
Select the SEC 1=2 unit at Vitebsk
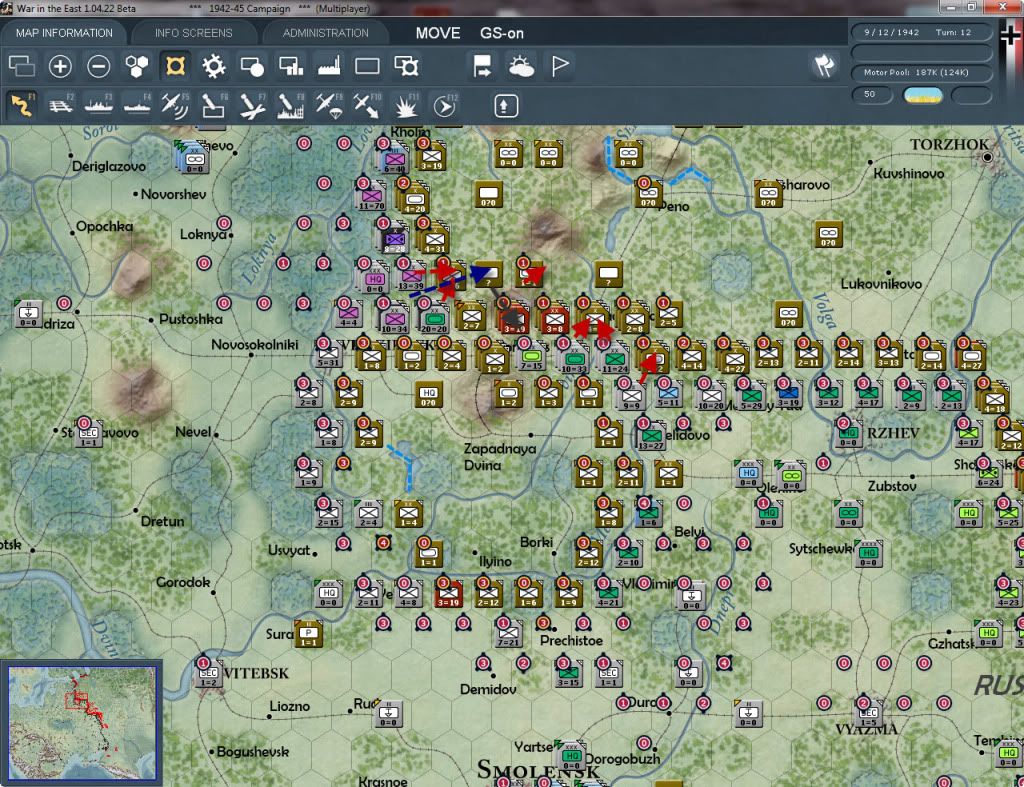[x=208, y=675]
